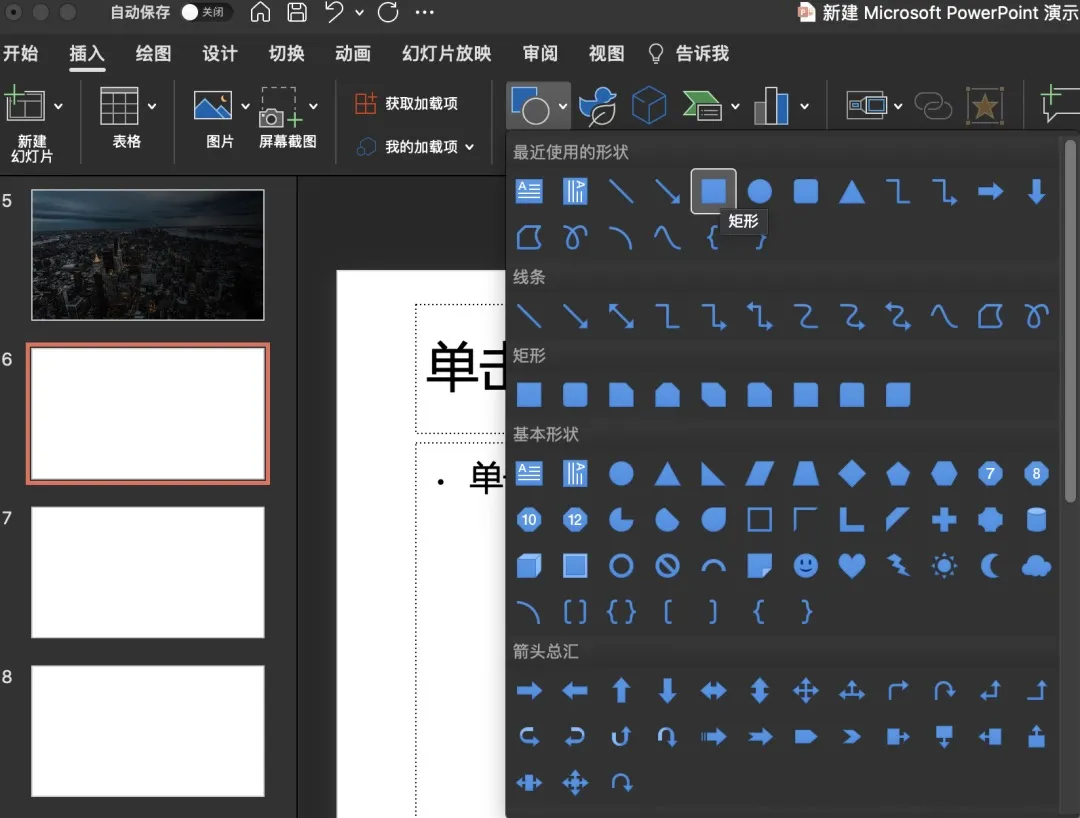Select the cylinder basic shape
The image size is (1080, 818).
(x=1036, y=519)
